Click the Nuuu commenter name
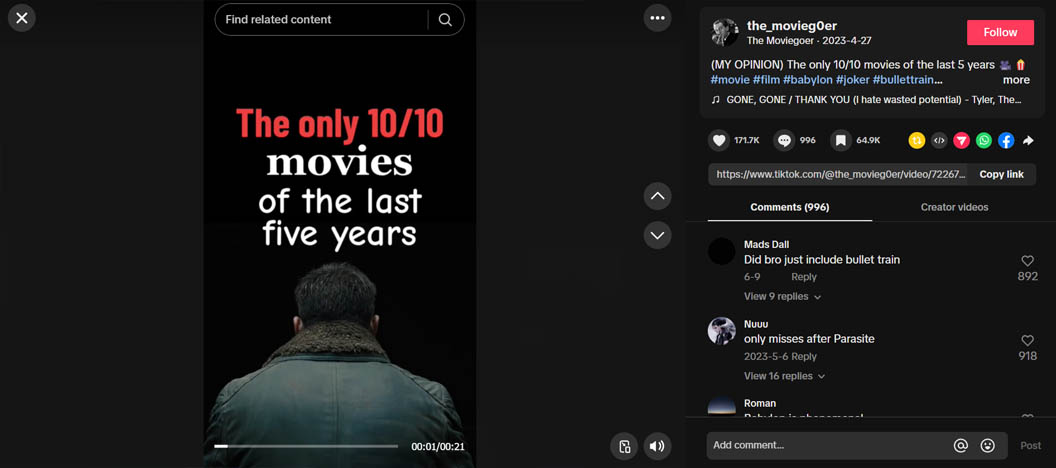The height and width of the screenshot is (468, 1056). (756, 324)
